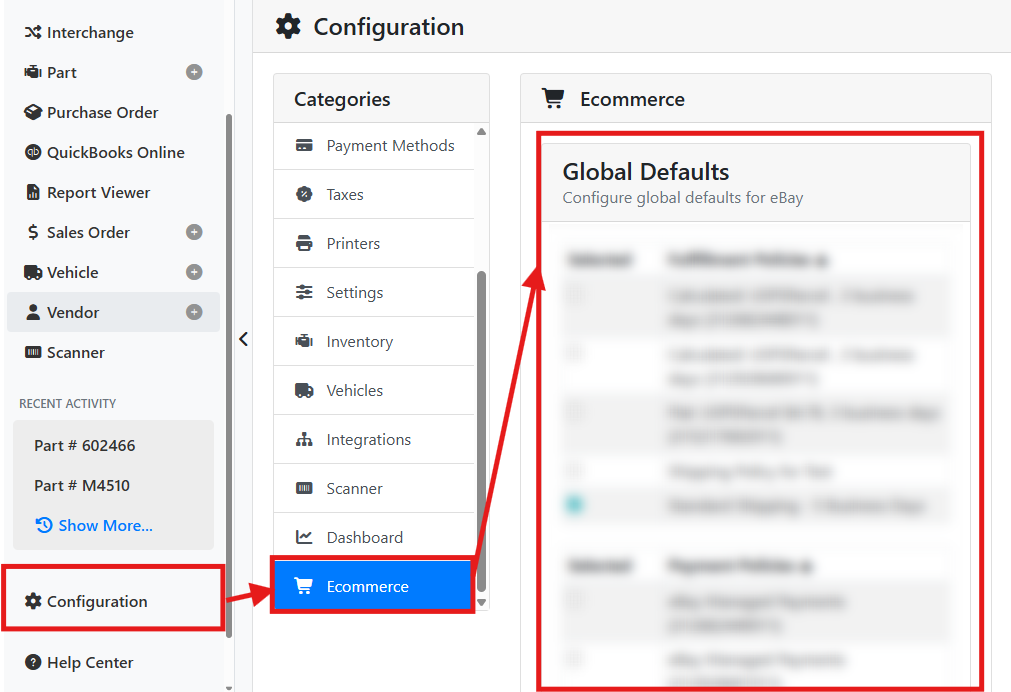
Task: Click the Integrations sitemap icon
Action: pos(304,439)
